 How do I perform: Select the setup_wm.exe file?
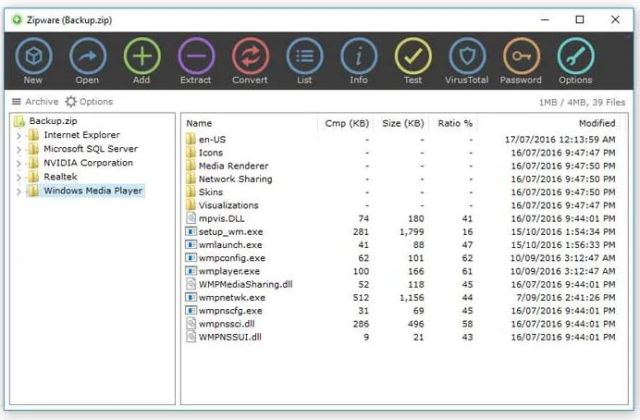pyautogui.click(x=401, y=231)
